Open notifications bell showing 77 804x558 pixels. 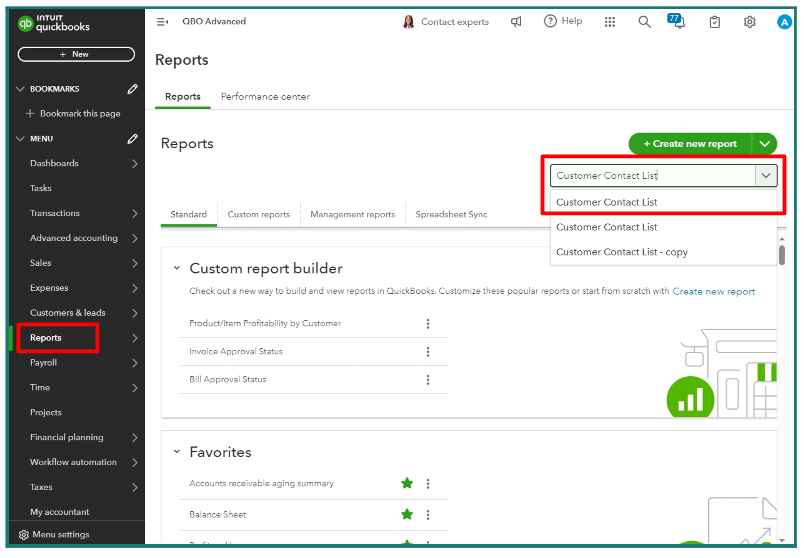[x=676, y=21]
